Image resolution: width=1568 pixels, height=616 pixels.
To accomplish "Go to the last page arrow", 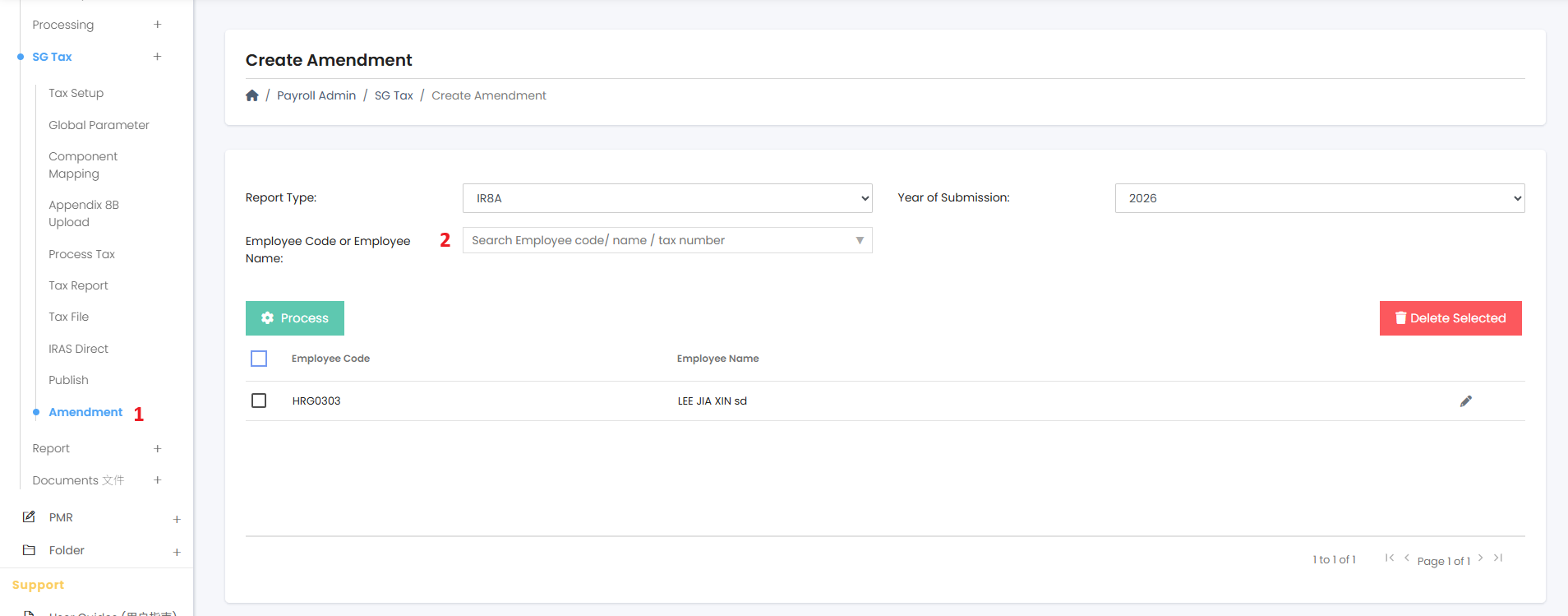I will [1498, 558].
